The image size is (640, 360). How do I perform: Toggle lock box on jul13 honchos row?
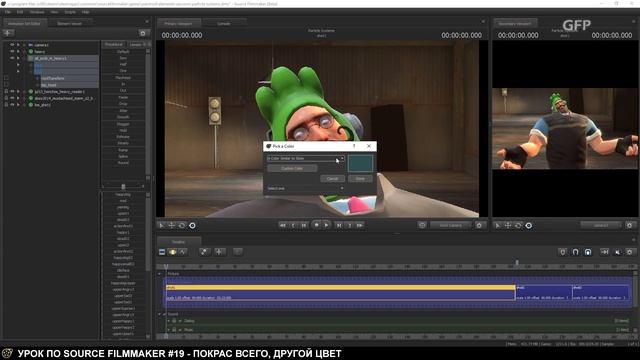(x=6, y=91)
